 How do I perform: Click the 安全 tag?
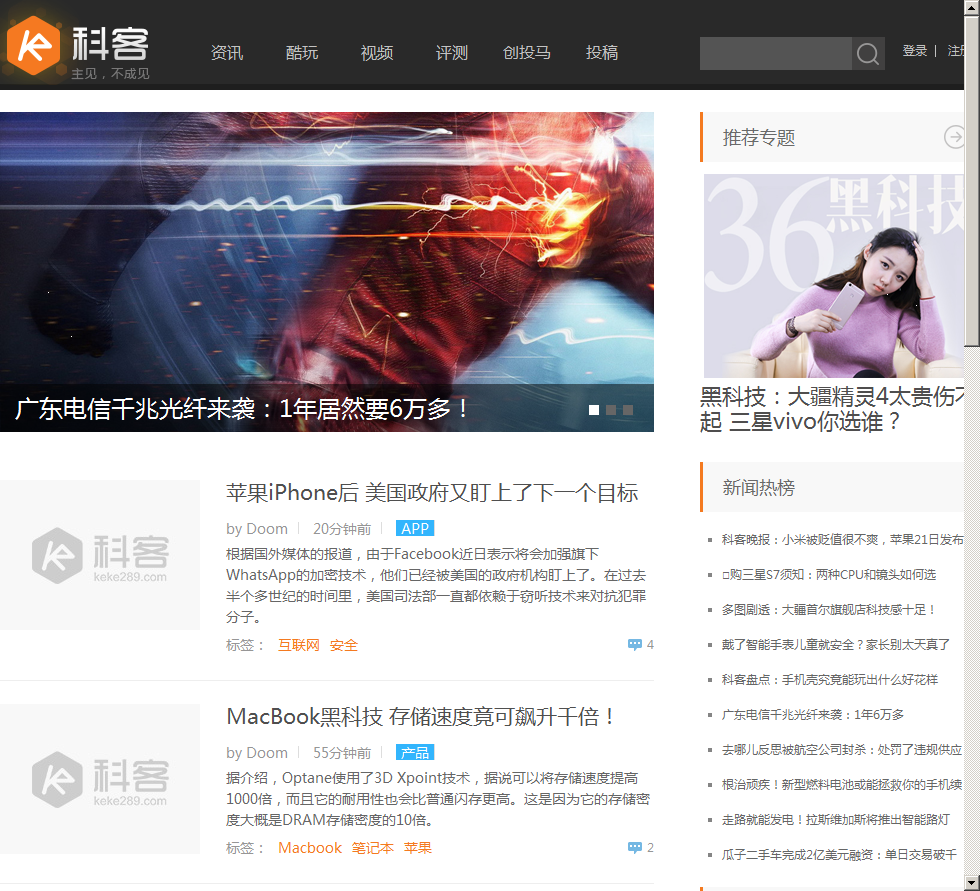[344, 645]
